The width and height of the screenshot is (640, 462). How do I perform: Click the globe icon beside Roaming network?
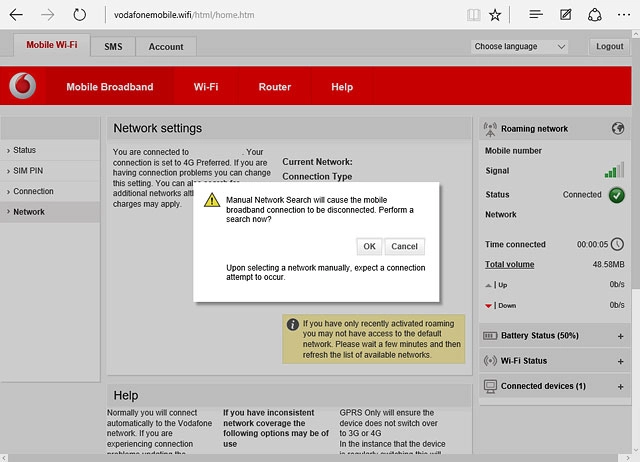pyautogui.click(x=617, y=129)
